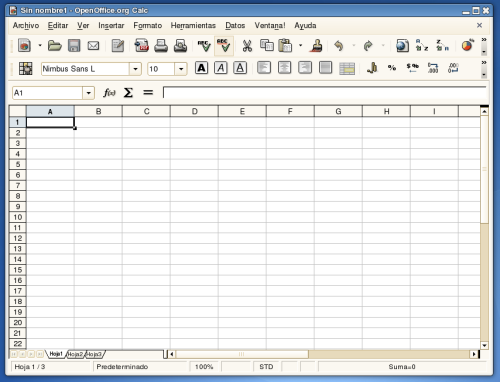Add decimal place icon

pyautogui.click(x=433, y=68)
